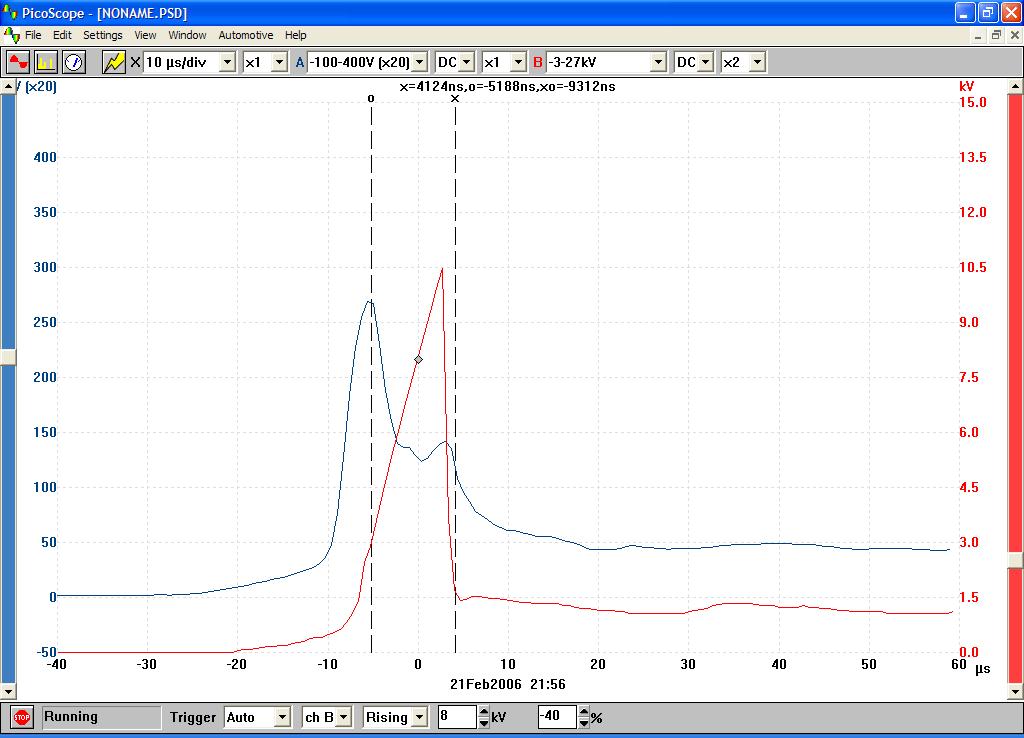Click the yellow auto setup icon
This screenshot has width=1024, height=738.
[114, 62]
